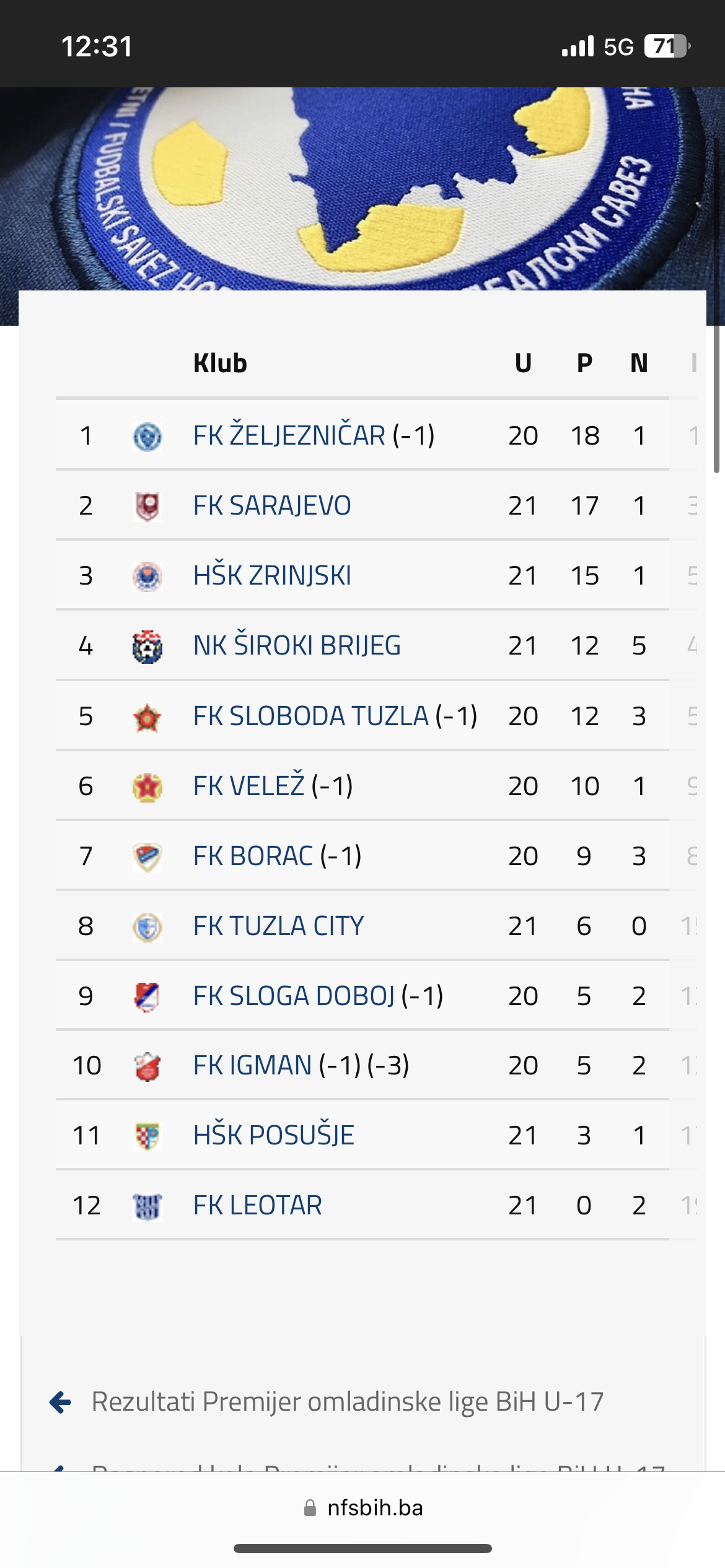
Task: Open Rezultati Premijer omladinske lige BiH U-17
Action: 348,1401
